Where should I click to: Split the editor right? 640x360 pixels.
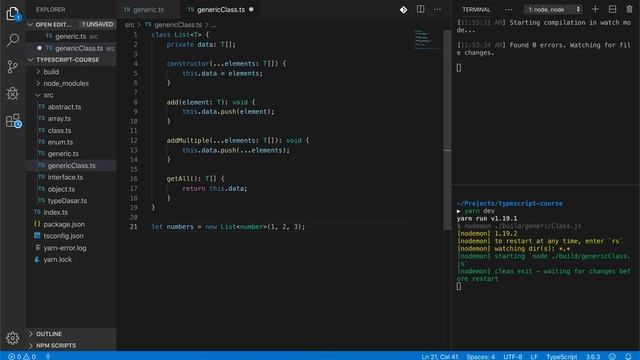click(420, 9)
